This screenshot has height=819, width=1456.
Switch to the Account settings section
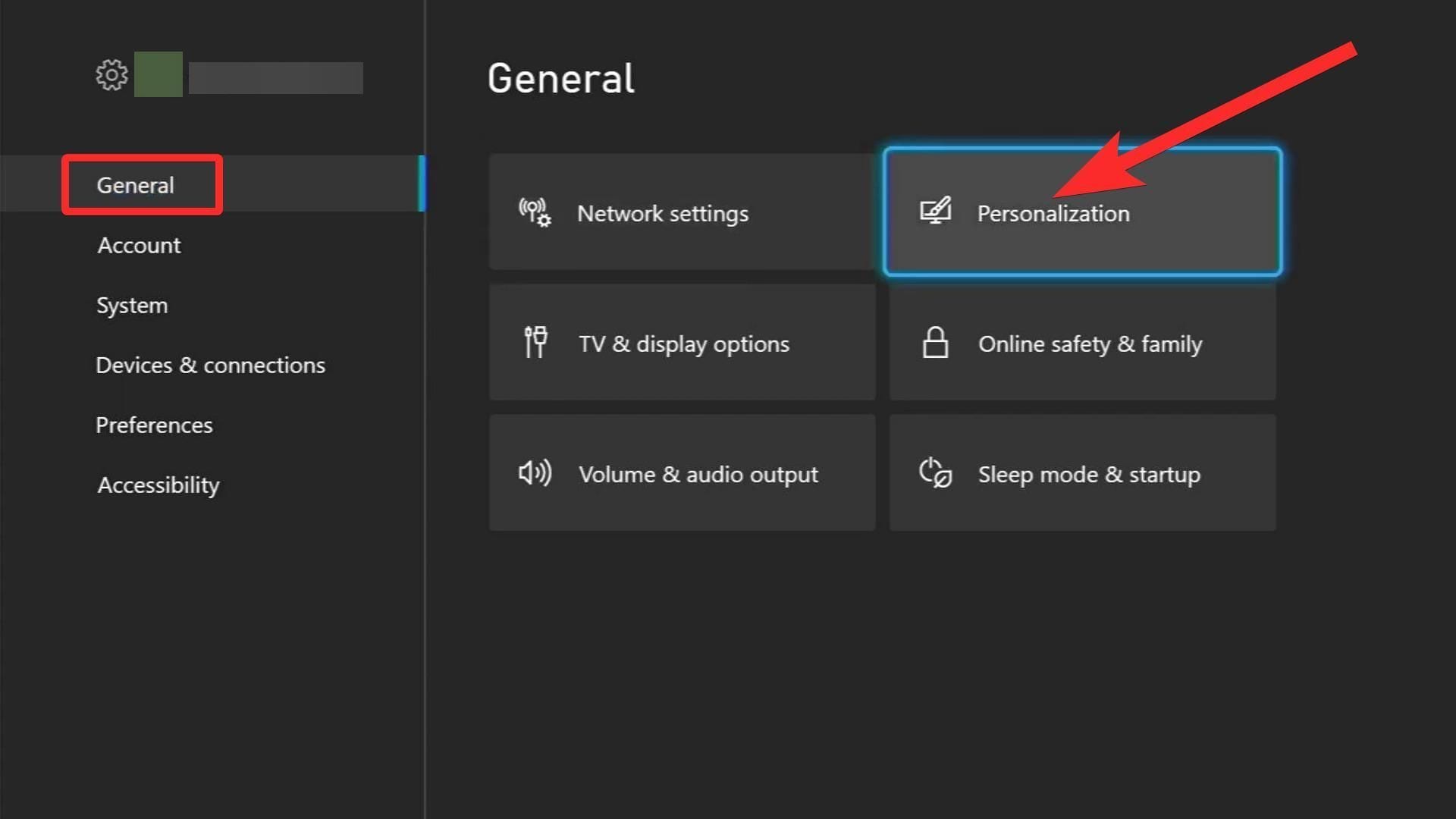139,245
